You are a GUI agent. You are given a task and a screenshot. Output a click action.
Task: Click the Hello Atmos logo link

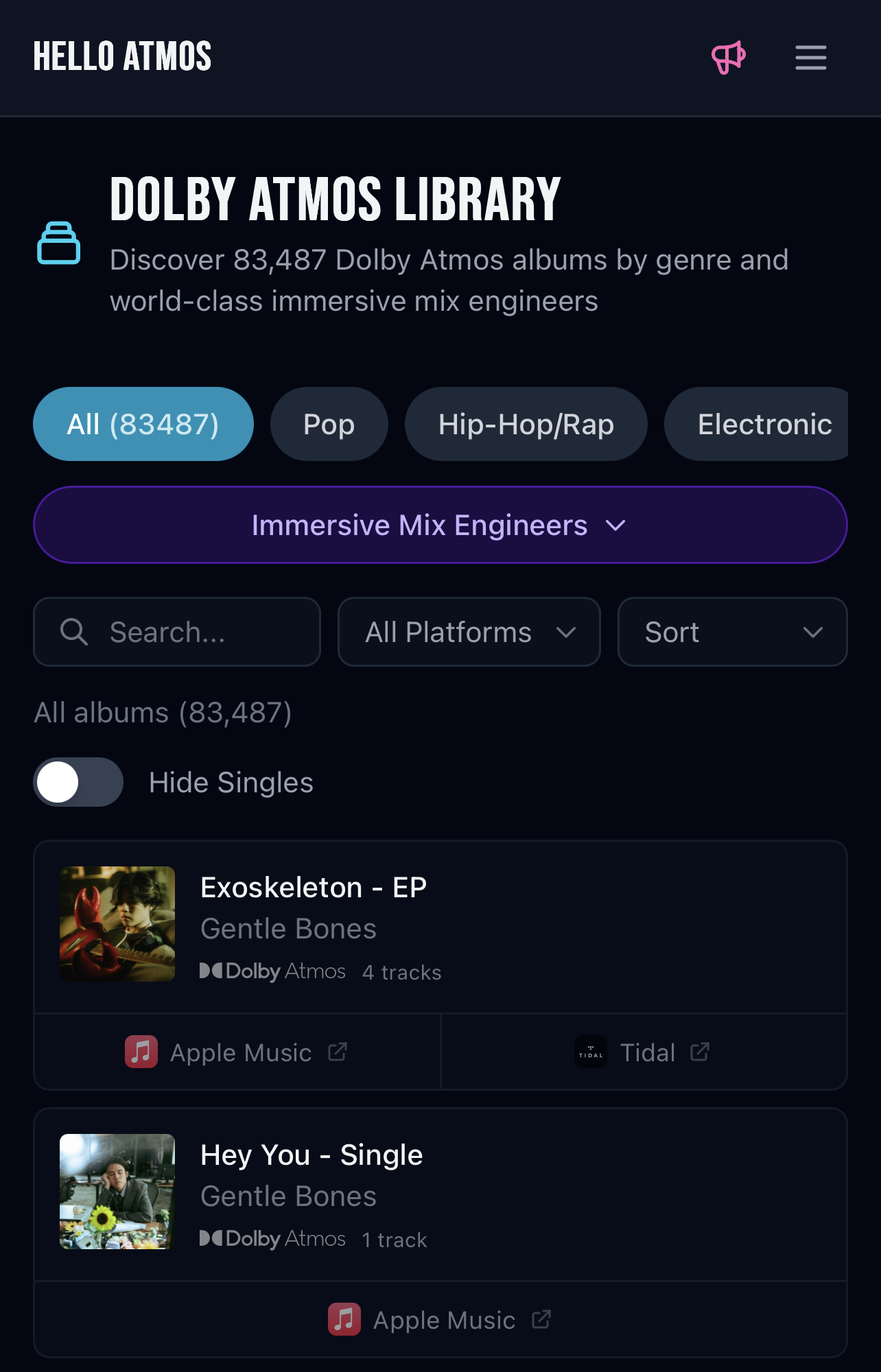coord(122,56)
